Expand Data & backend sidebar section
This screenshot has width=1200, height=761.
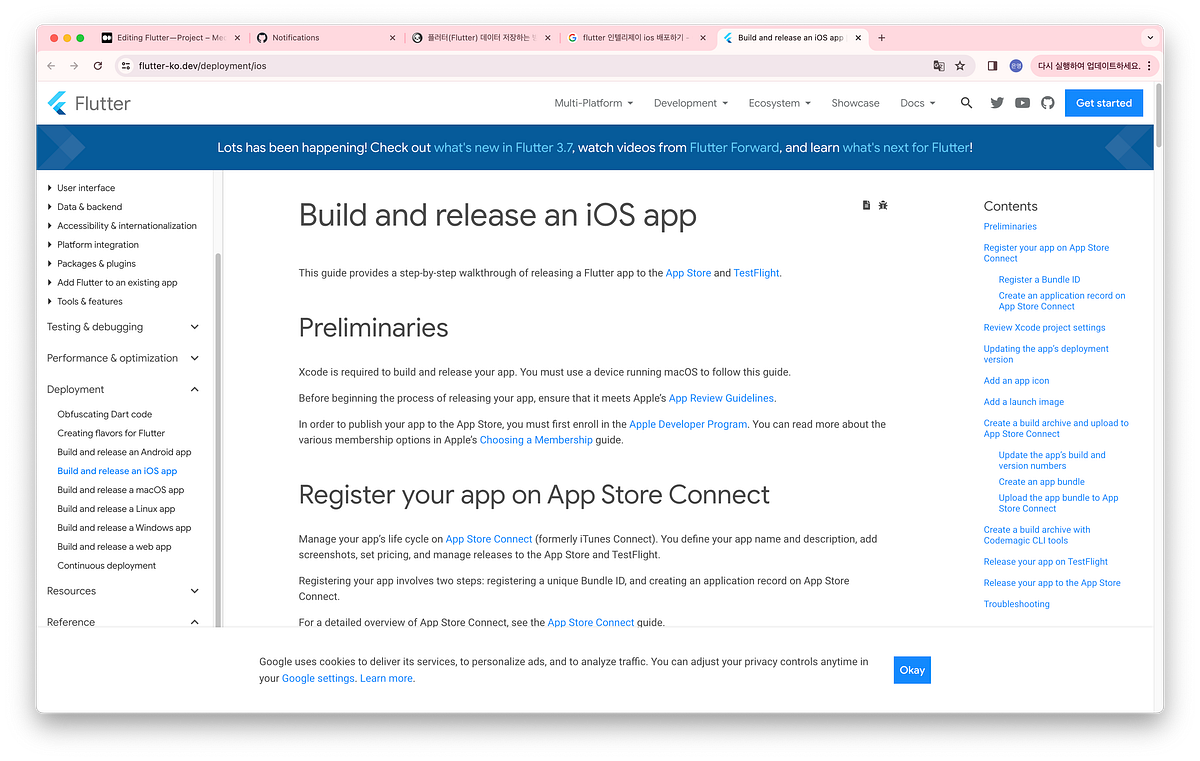tap(85, 207)
